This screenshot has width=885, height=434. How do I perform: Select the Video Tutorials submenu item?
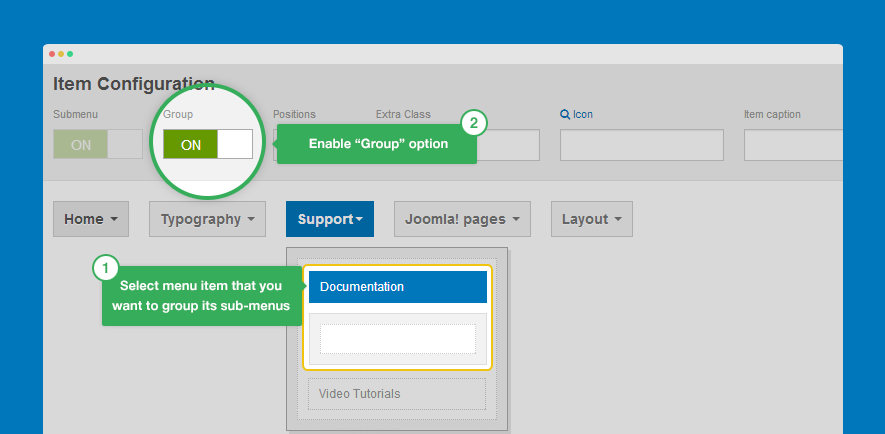pos(397,394)
